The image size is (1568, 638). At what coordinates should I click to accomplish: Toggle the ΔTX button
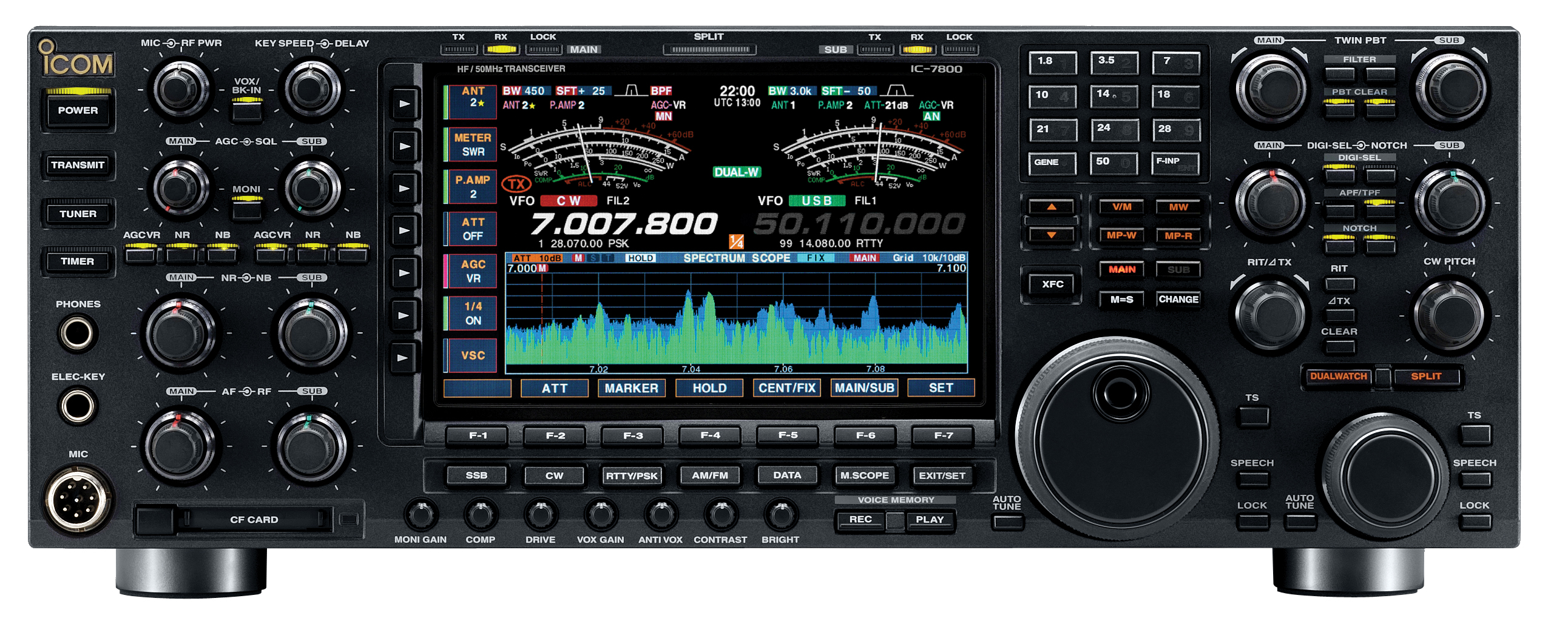coord(1339,315)
